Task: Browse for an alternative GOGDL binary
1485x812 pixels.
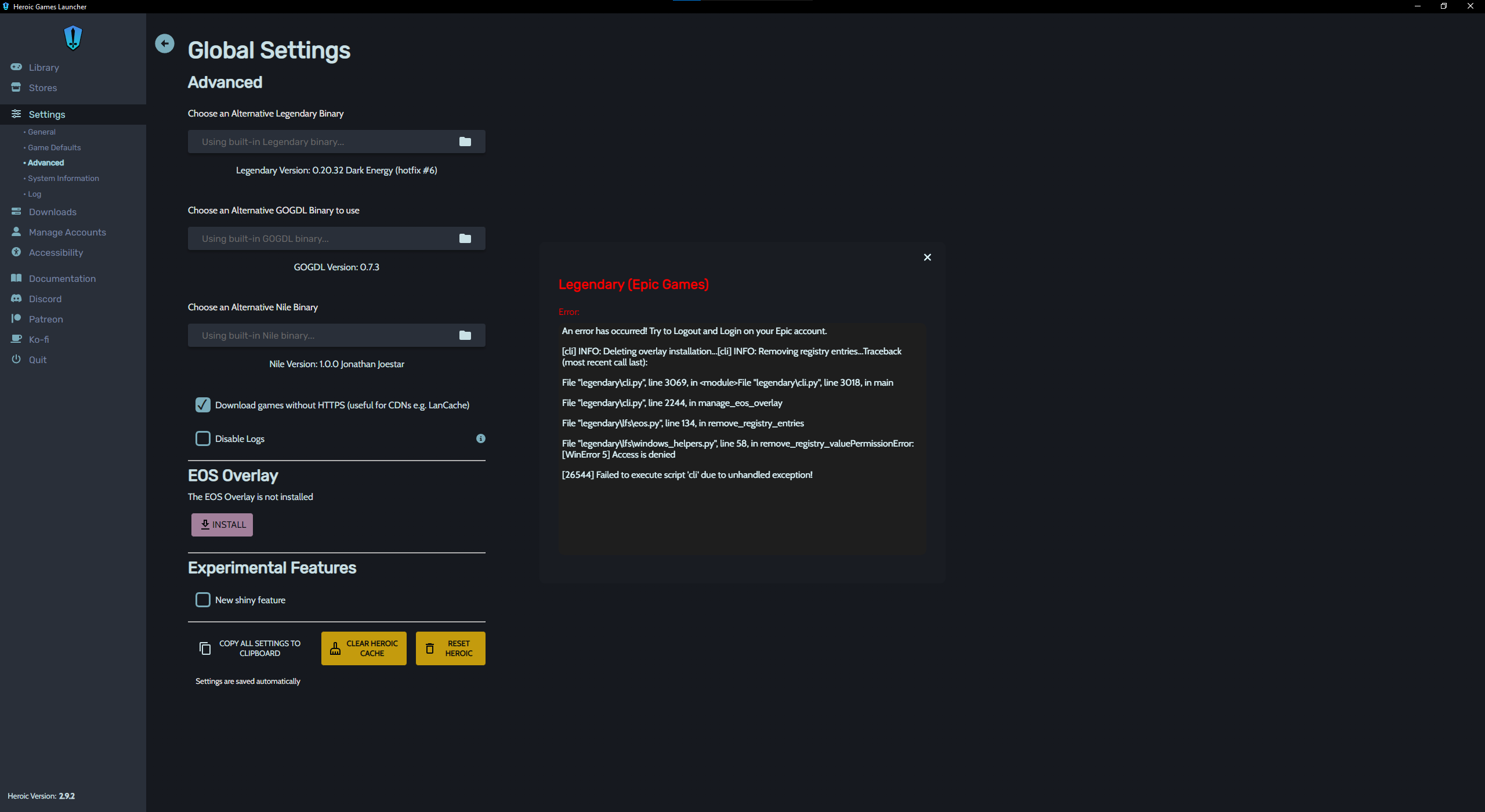Action: [465, 238]
